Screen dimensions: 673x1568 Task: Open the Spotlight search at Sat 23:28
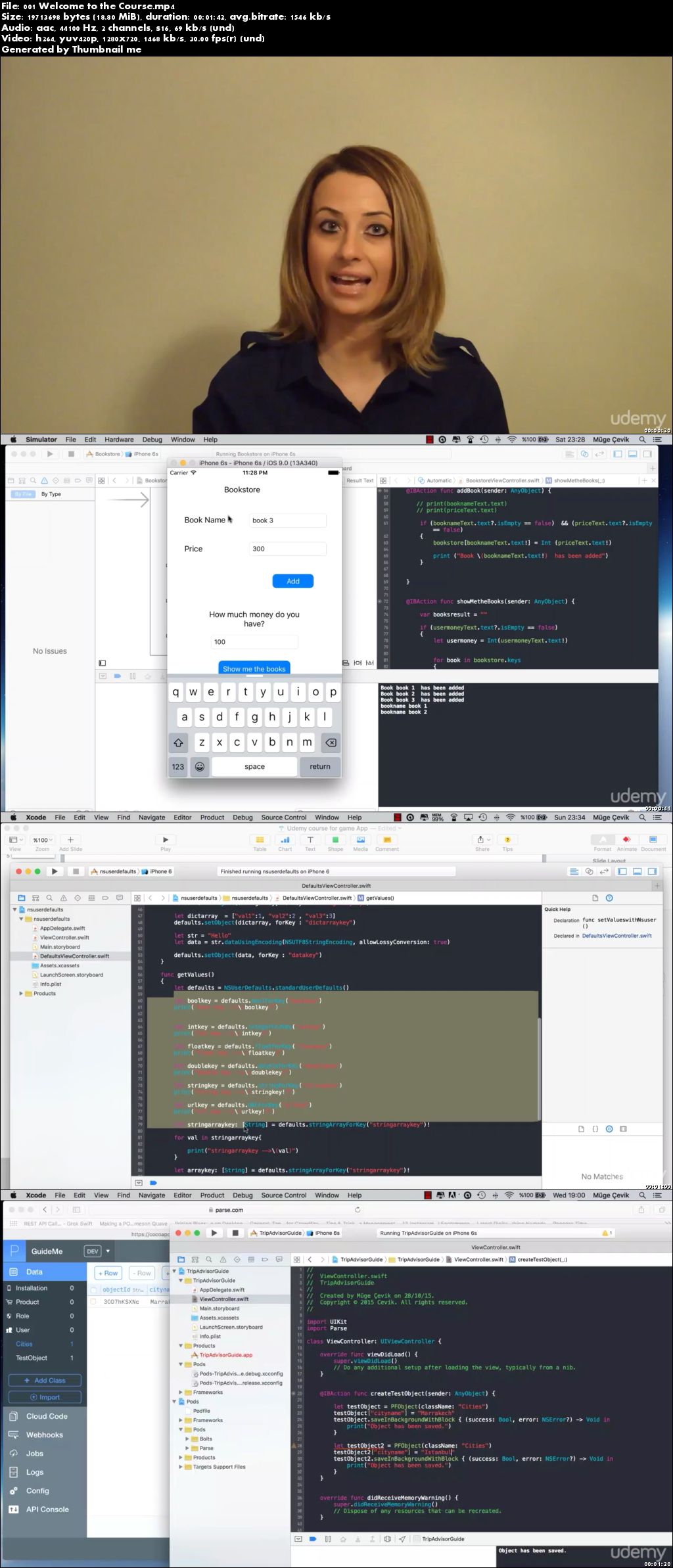(x=642, y=440)
